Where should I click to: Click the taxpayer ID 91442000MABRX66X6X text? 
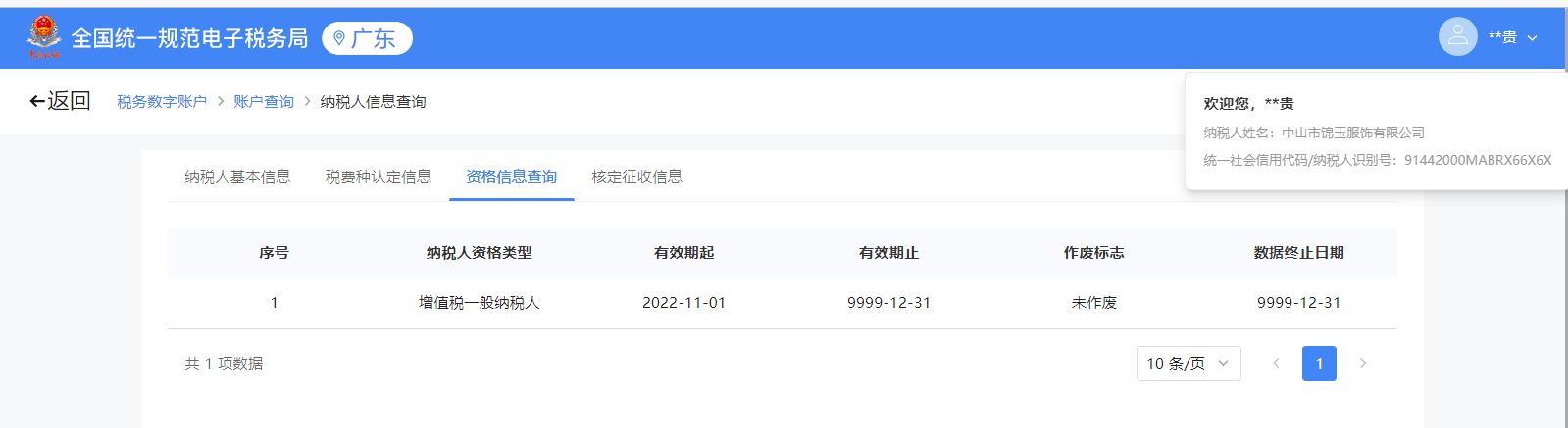point(1477,160)
